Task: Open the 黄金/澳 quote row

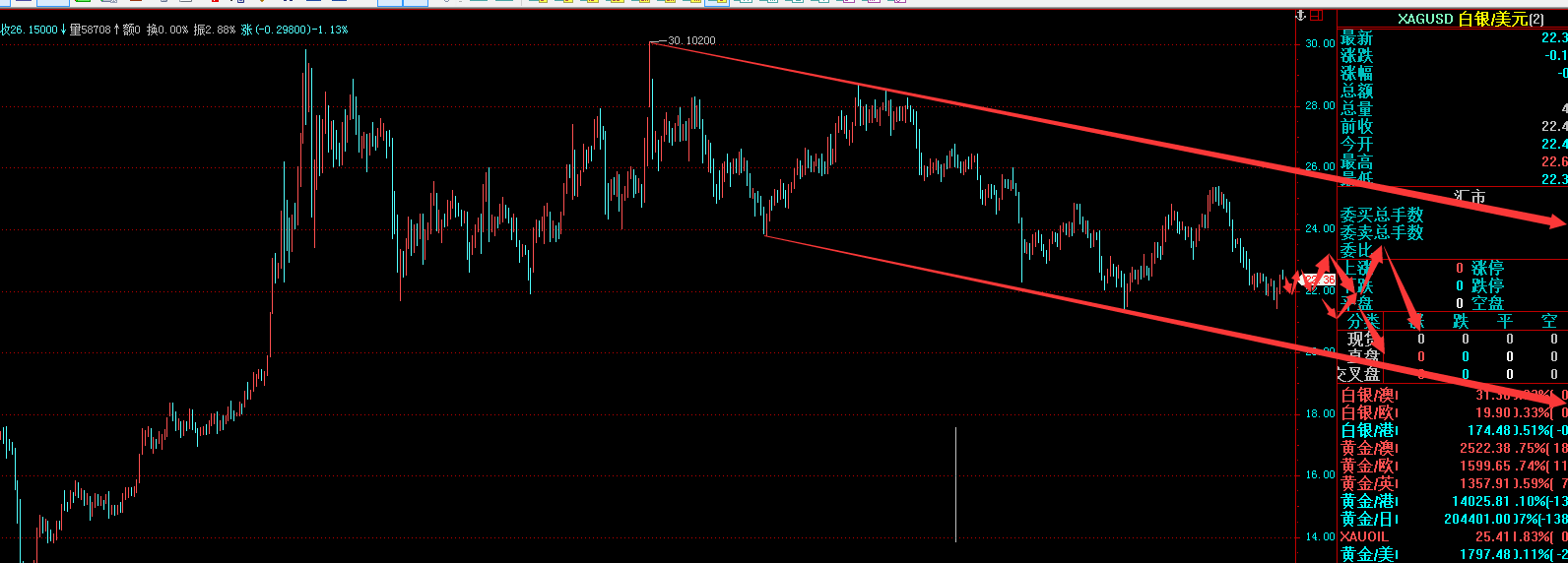Action: tap(1368, 448)
